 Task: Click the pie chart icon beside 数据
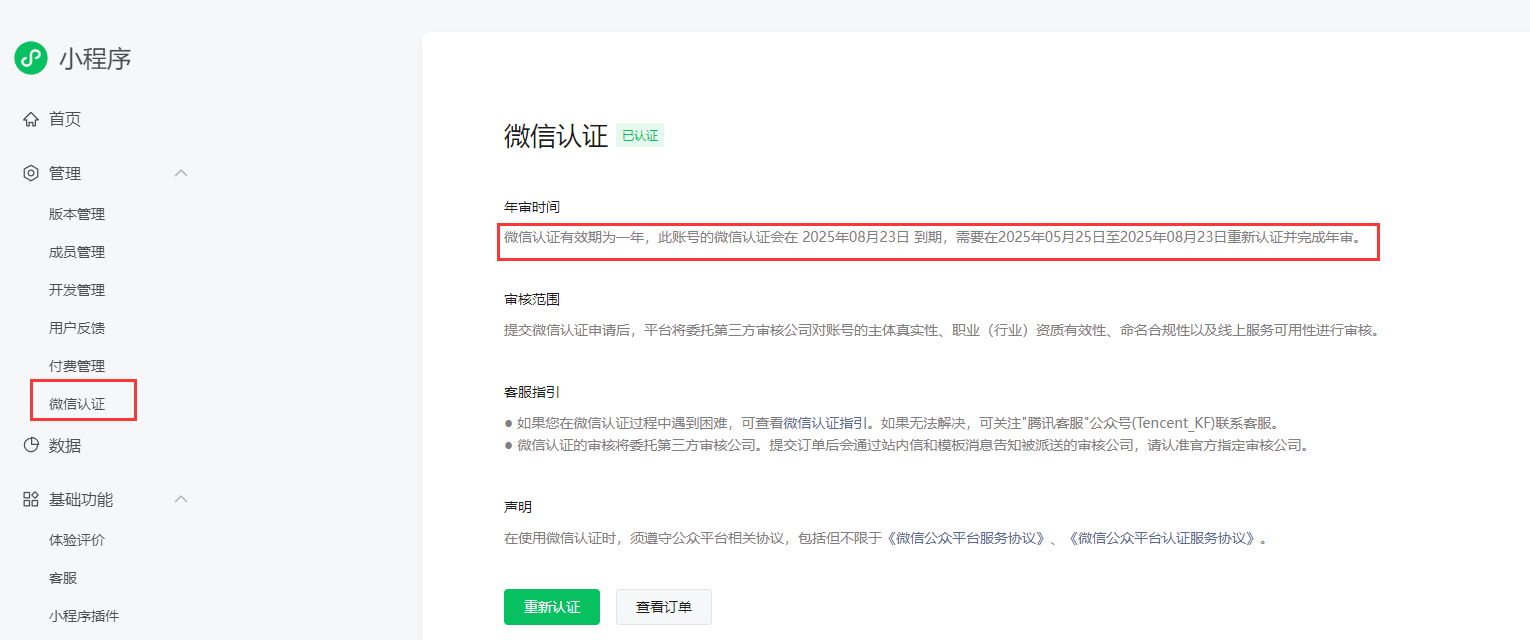tap(31, 445)
